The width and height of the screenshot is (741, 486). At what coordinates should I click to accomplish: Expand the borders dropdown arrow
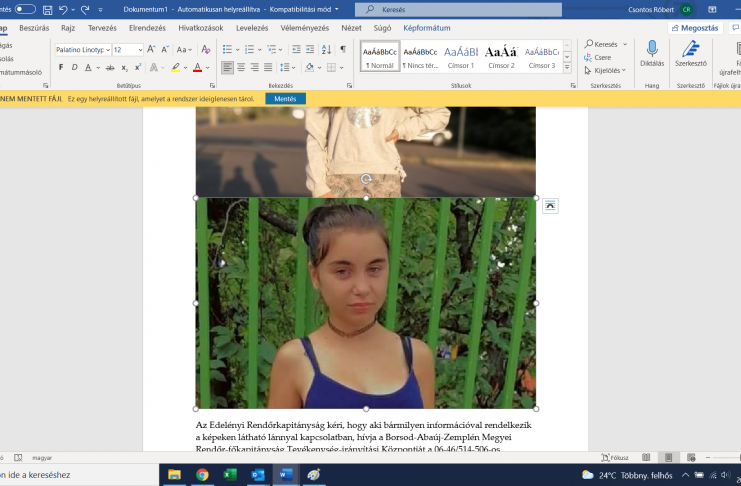[x=341, y=68]
